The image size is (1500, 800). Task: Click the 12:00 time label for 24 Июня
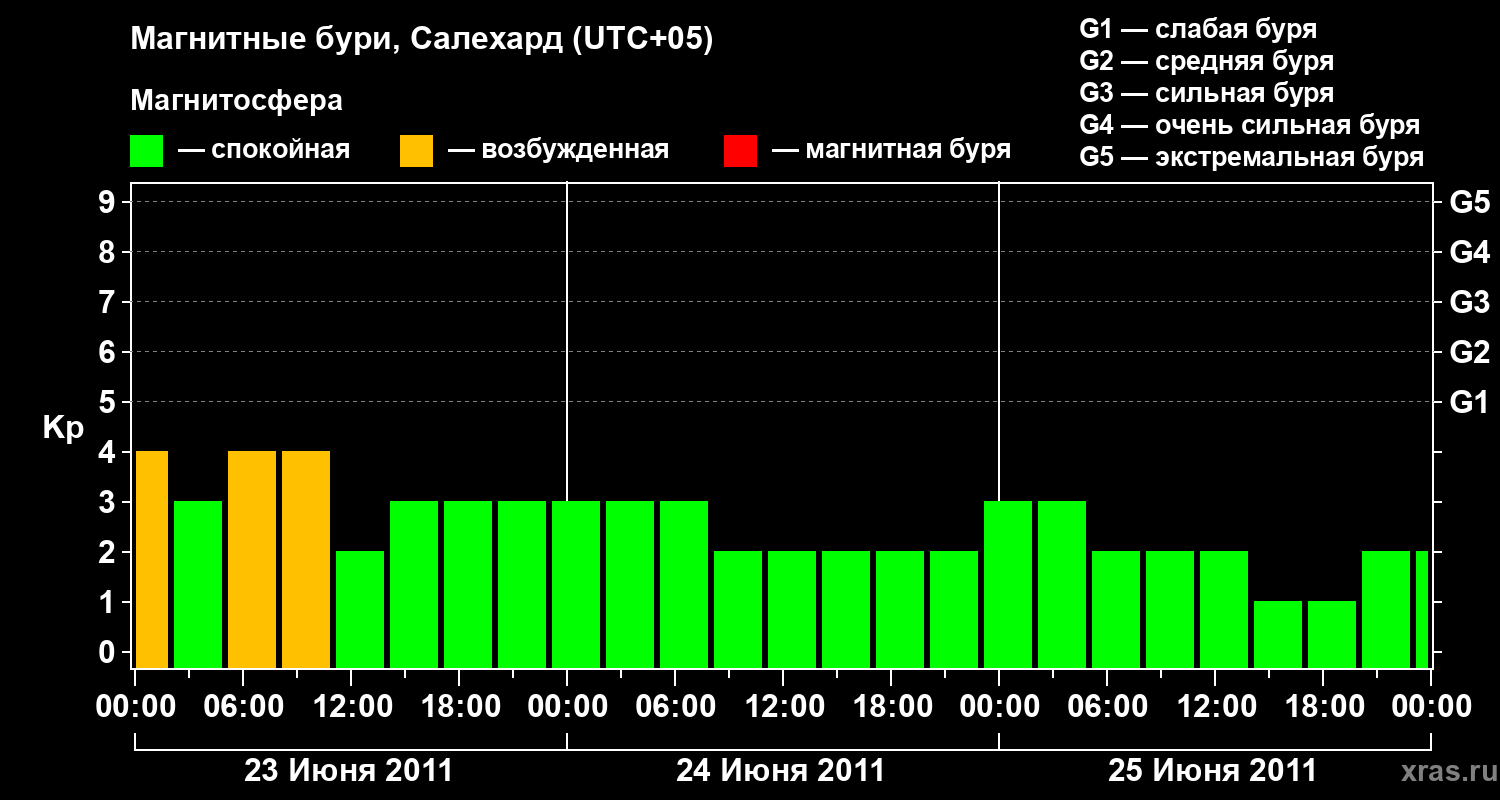(x=784, y=707)
